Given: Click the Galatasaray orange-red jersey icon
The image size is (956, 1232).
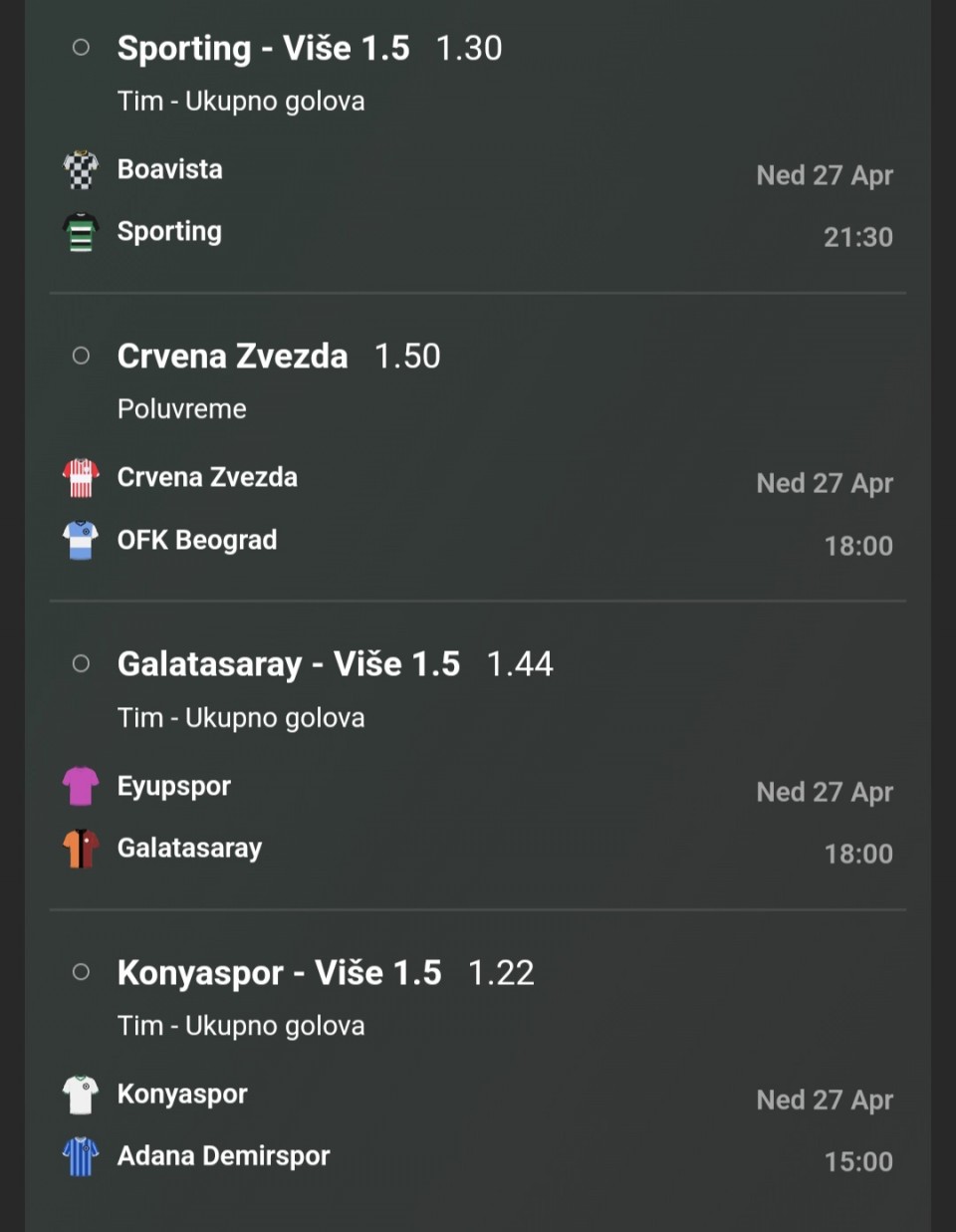Looking at the screenshot, I should (81, 849).
